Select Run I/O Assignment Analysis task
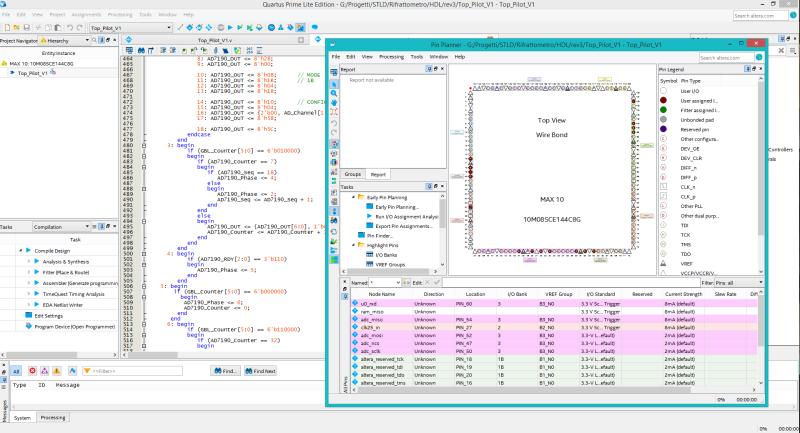Viewport: 800px width, 433px height. point(407,217)
